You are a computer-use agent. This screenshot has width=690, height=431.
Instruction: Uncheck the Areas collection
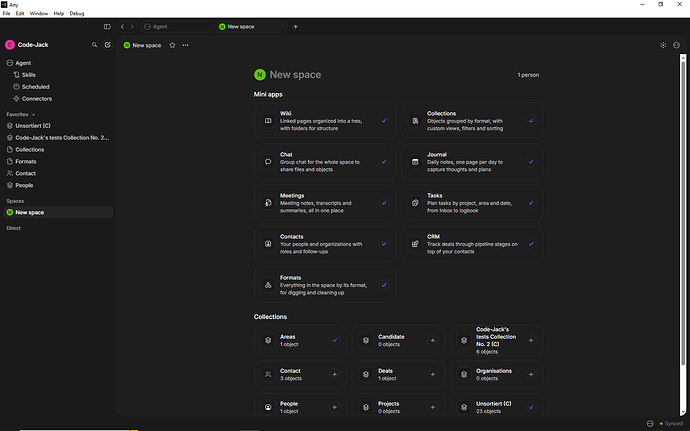tap(335, 340)
